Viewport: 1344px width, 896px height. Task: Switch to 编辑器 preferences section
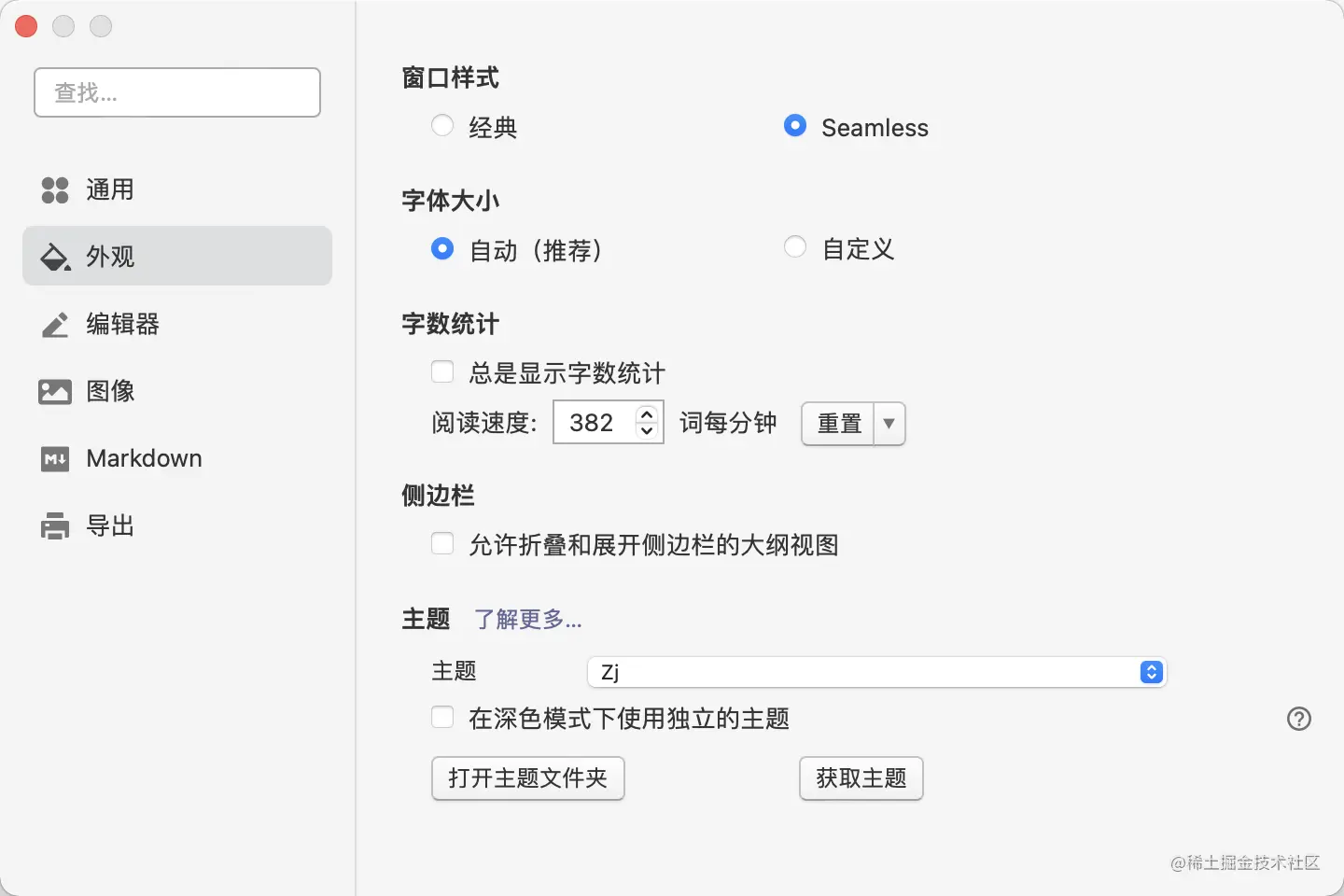(177, 324)
